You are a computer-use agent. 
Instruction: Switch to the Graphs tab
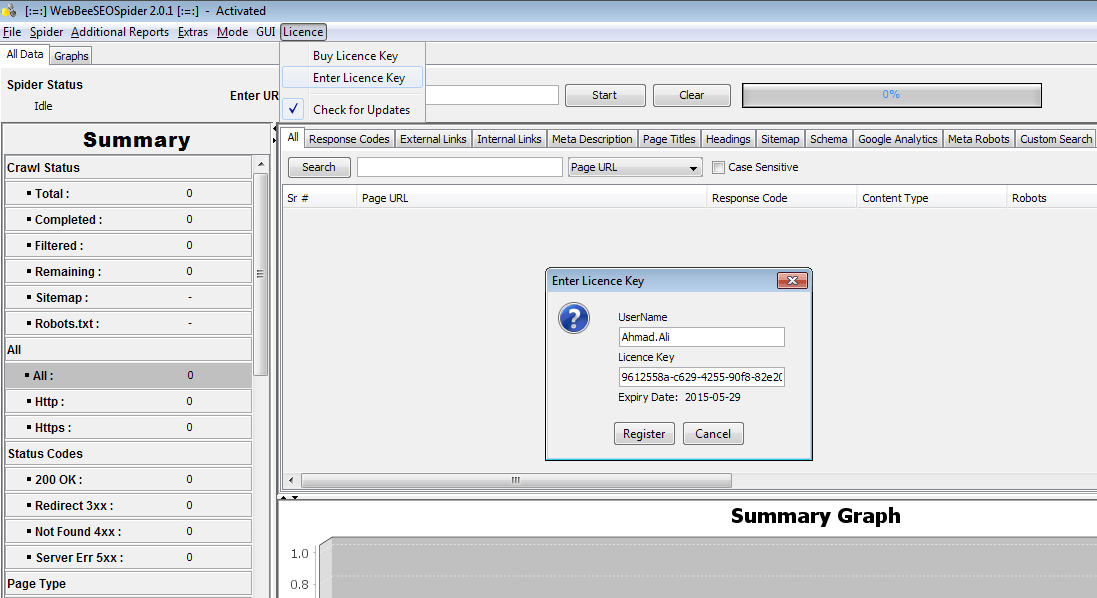(71, 56)
